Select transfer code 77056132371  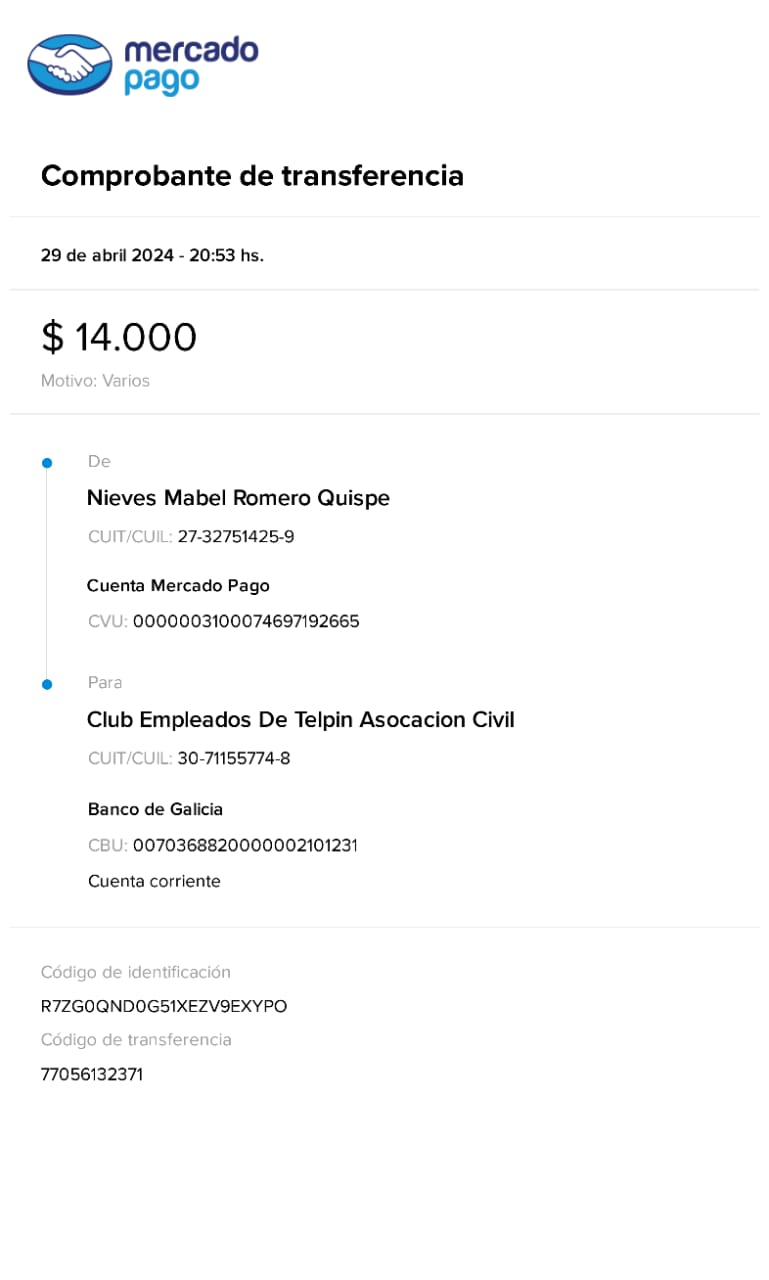pos(92,1075)
